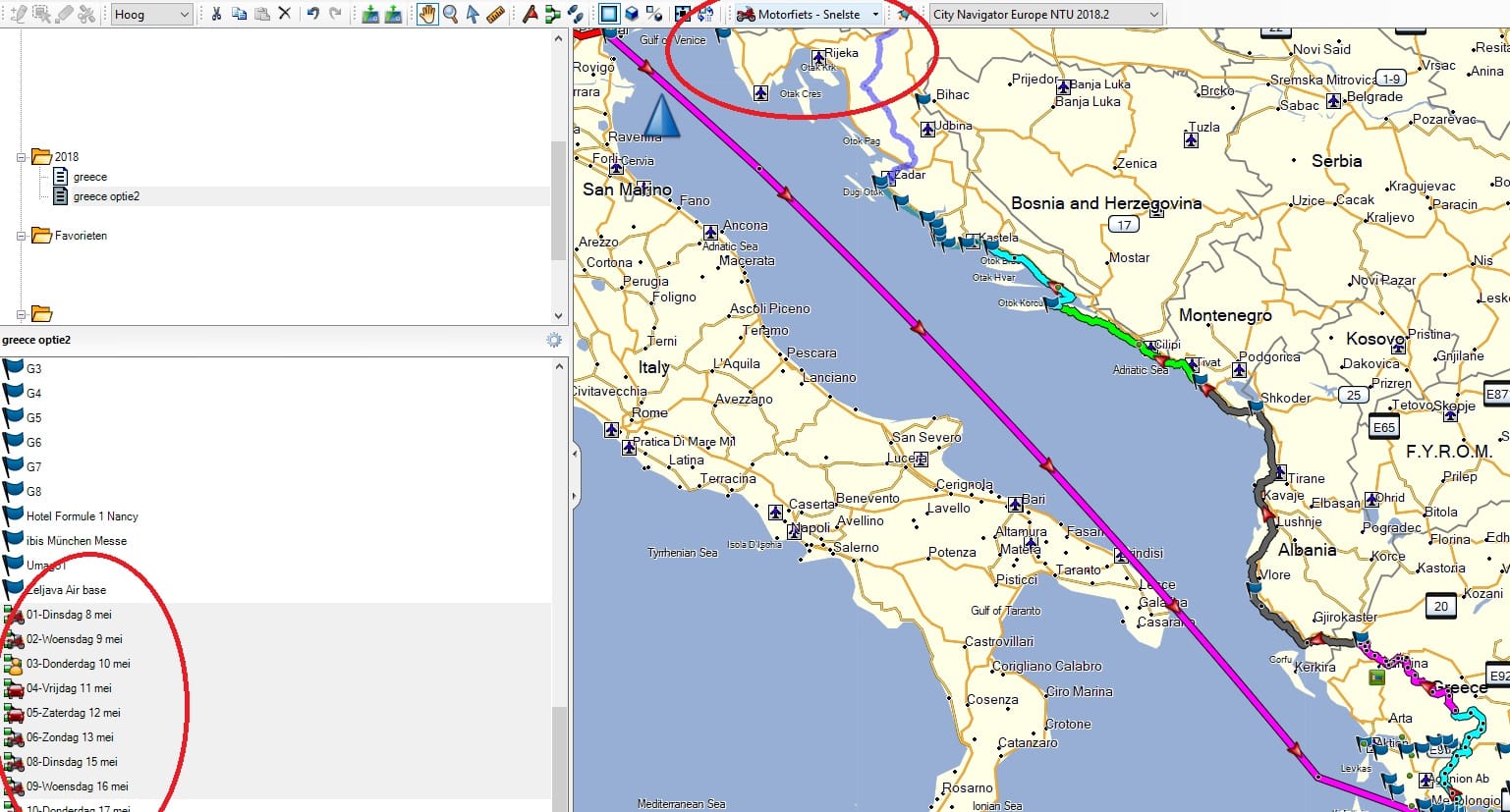The width and height of the screenshot is (1510, 812).
Task: Cut the selected item
Action: [x=216, y=14]
